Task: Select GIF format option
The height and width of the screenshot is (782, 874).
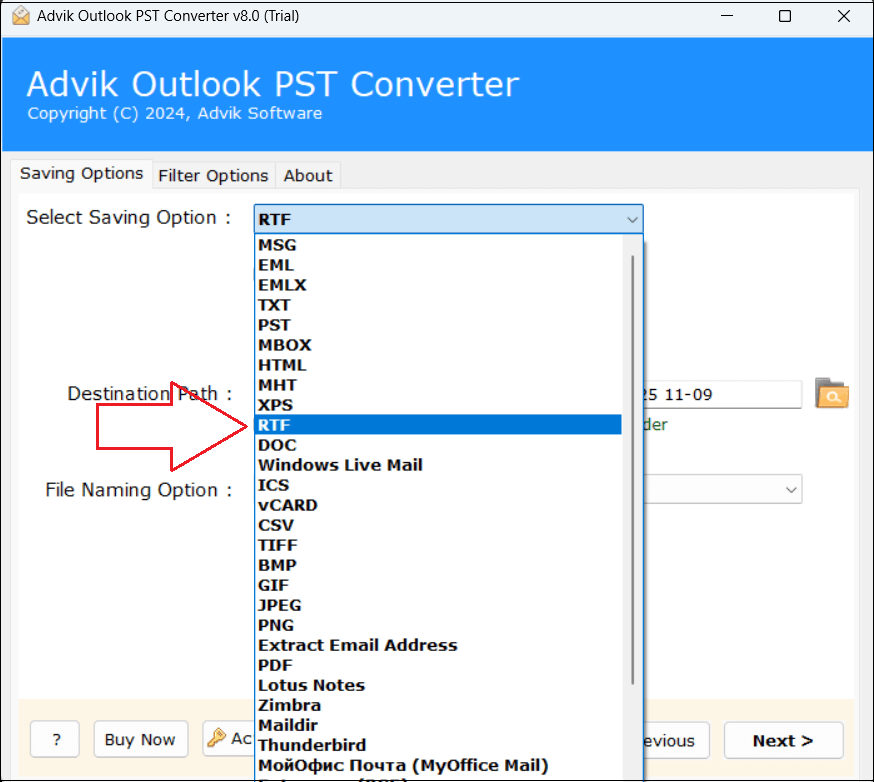Action: (438, 586)
